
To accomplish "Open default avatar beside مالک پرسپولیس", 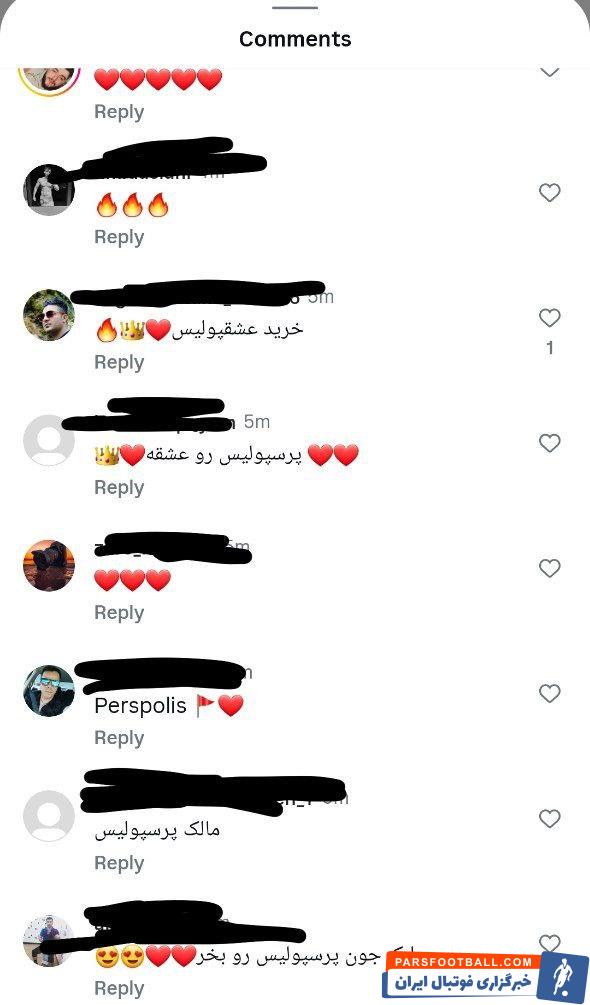I will click(49, 815).
